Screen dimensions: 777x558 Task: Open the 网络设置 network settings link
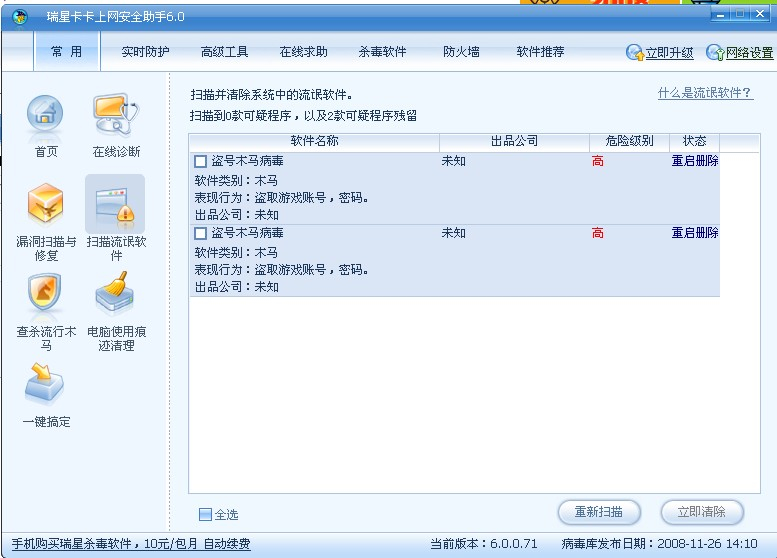point(749,53)
